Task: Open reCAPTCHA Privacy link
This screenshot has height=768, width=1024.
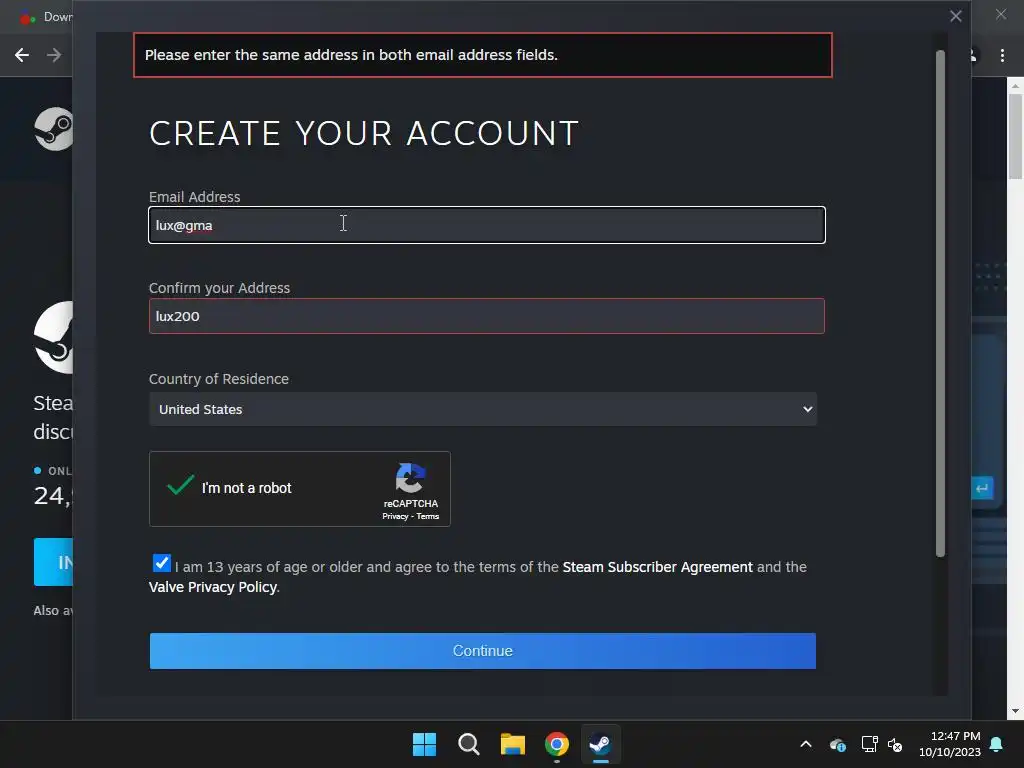Action: 394,517
